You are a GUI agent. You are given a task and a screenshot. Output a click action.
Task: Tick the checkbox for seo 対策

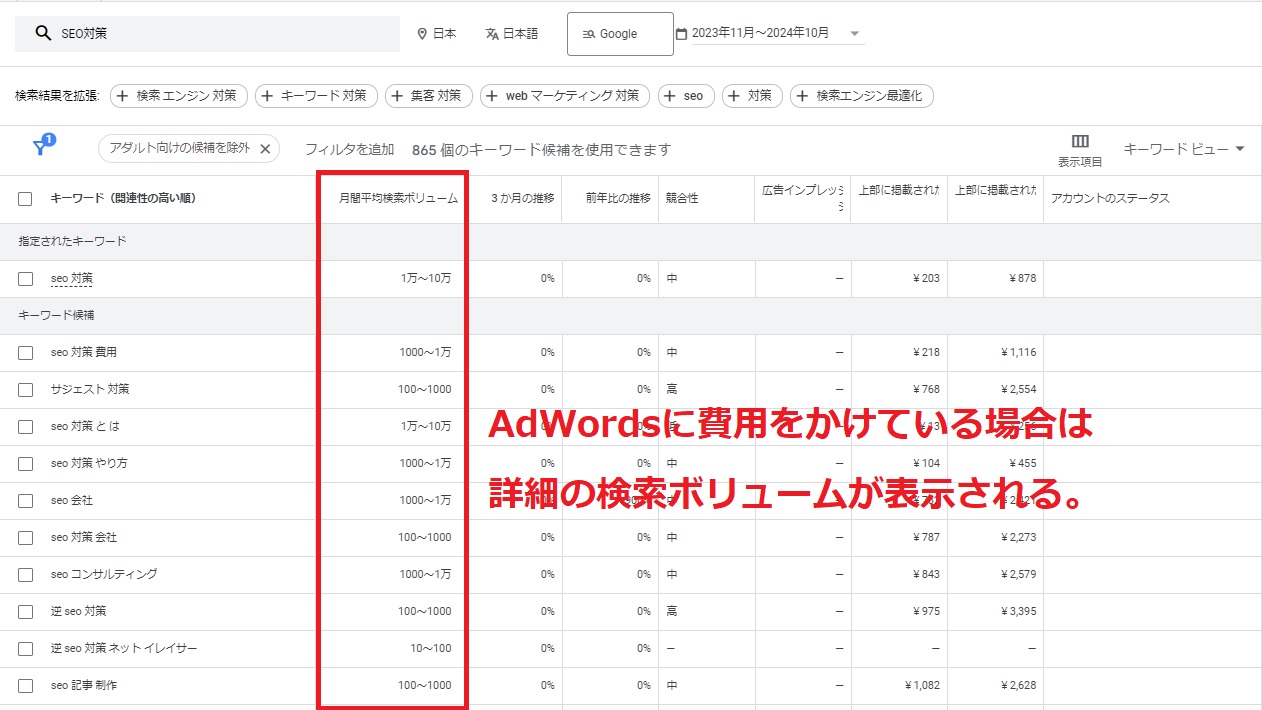coord(25,279)
